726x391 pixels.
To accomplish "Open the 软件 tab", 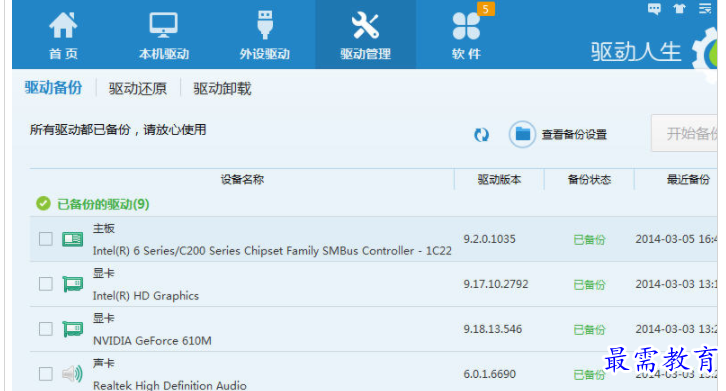I will pyautogui.click(x=466, y=35).
